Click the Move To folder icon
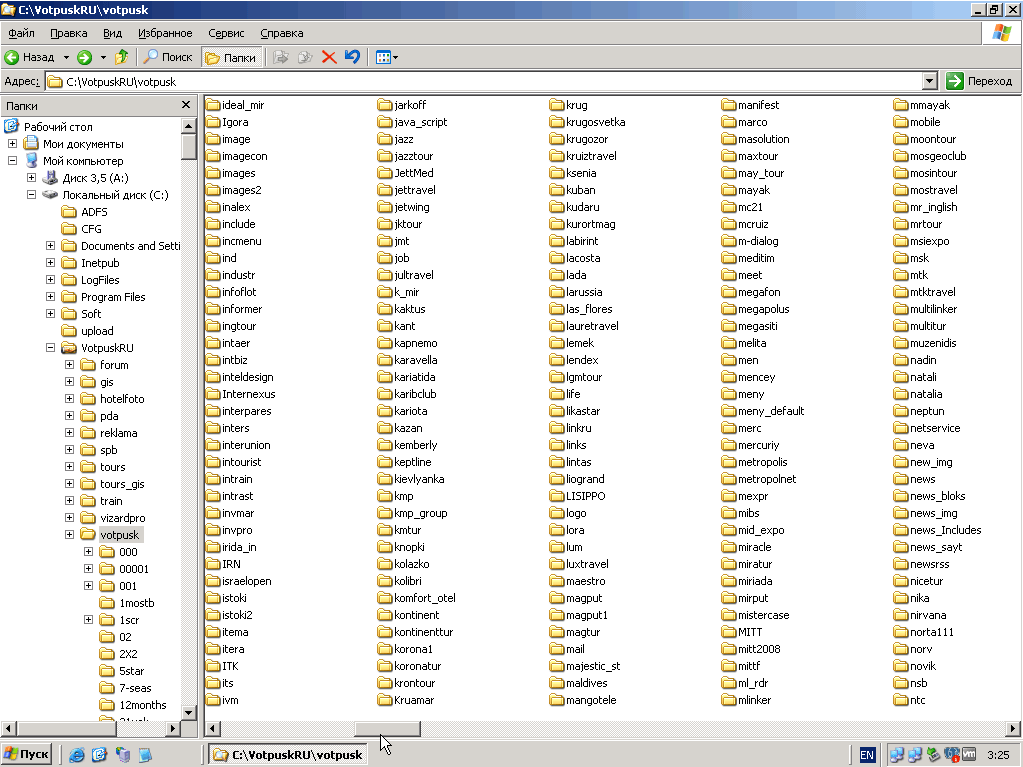The image size is (1023, 767). pyautogui.click(x=281, y=57)
